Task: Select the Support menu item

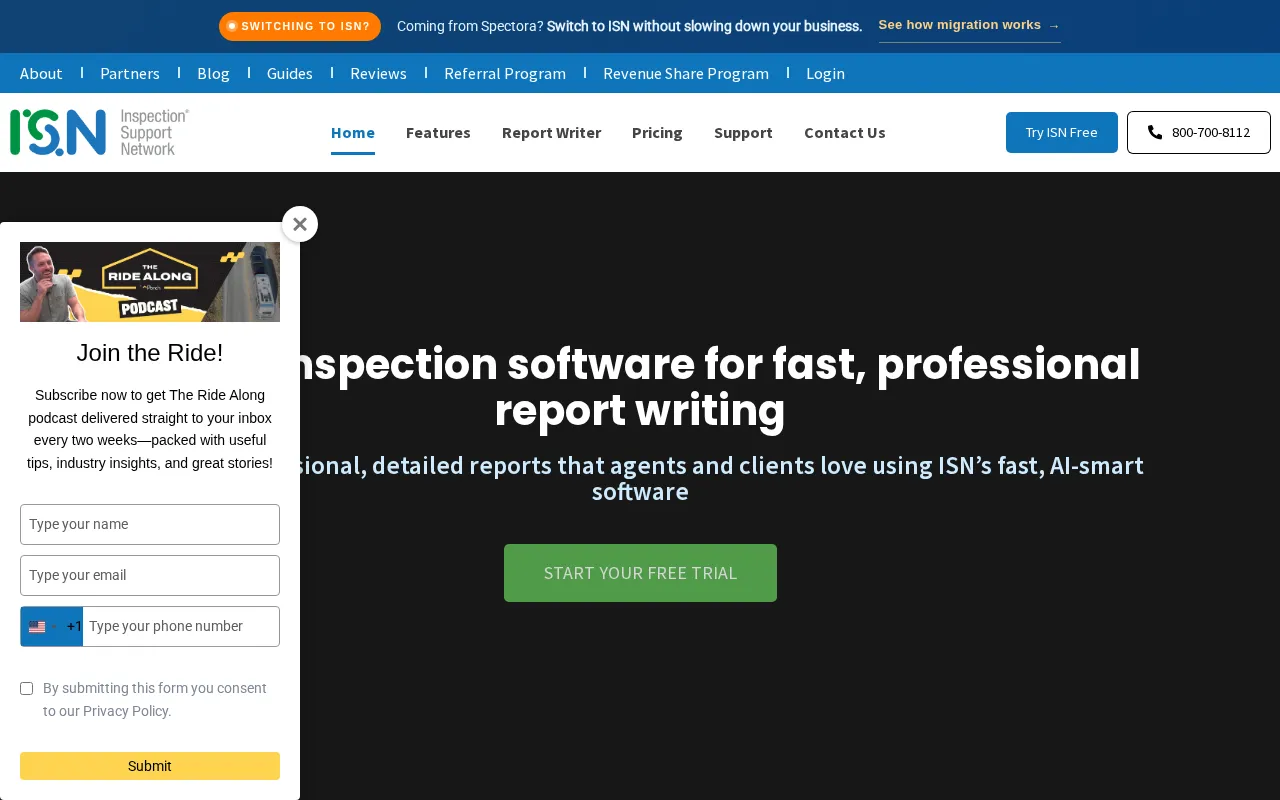Action: (x=743, y=132)
